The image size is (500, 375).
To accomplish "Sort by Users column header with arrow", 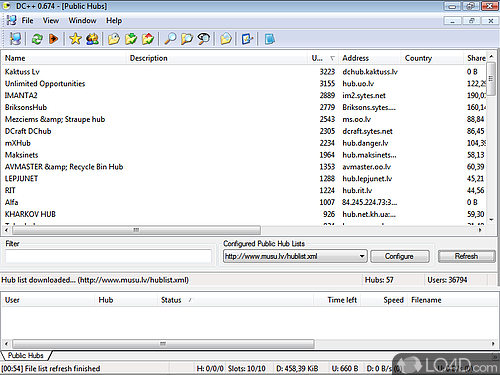I will pos(323,58).
